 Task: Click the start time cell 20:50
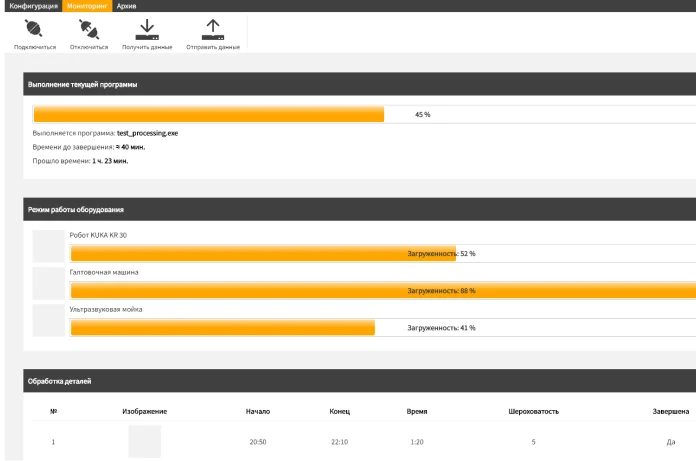point(258,442)
